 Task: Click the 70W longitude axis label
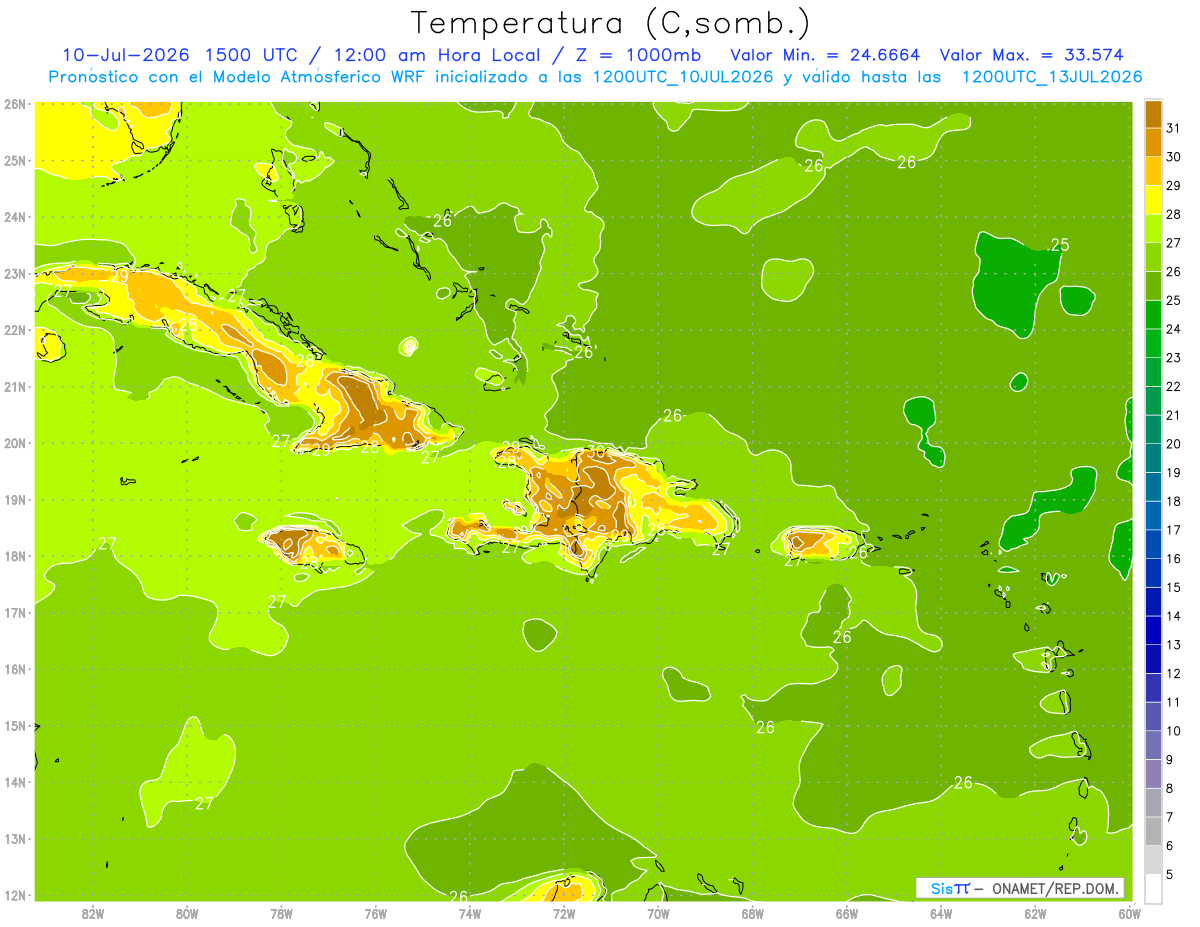pyautogui.click(x=658, y=913)
